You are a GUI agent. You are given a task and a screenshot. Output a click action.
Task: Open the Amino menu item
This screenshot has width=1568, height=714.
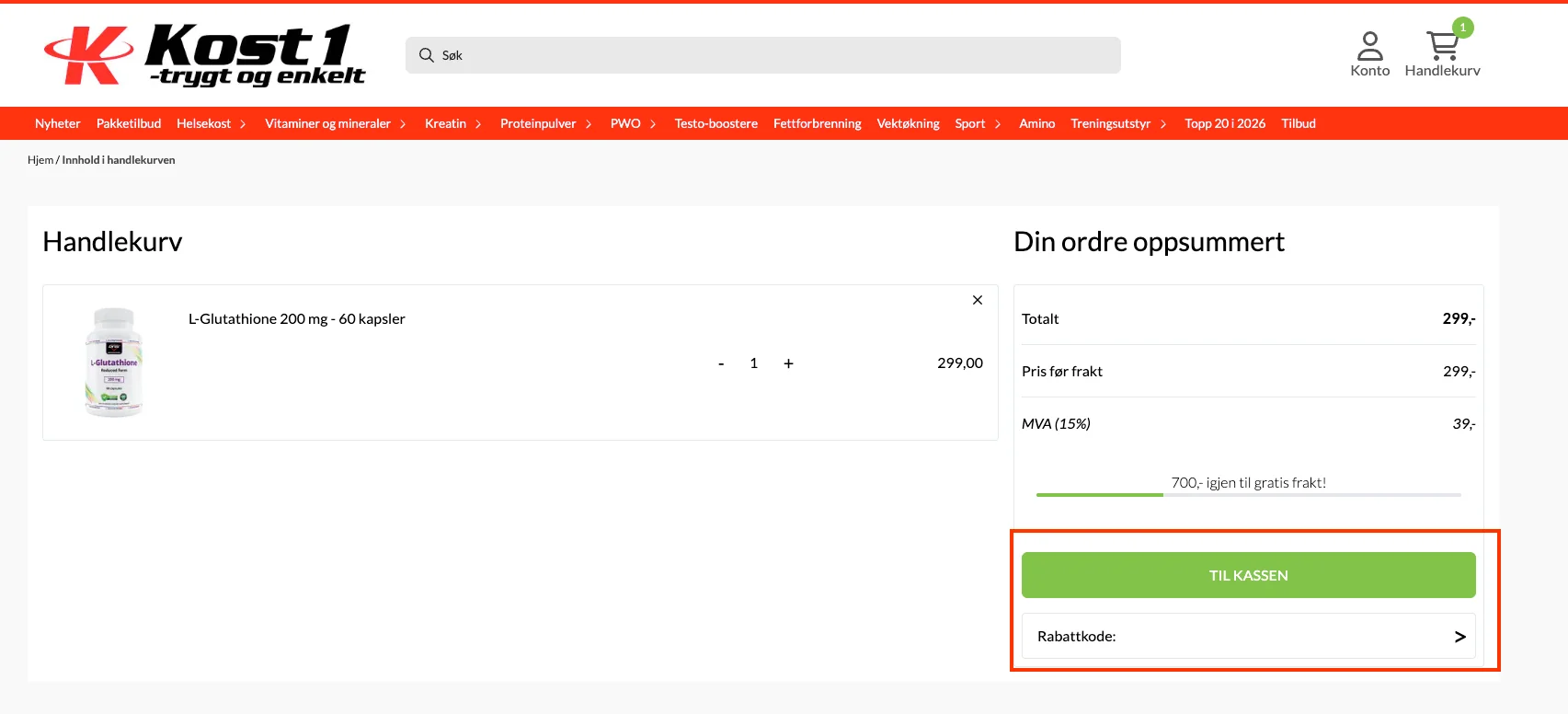pyautogui.click(x=1037, y=123)
